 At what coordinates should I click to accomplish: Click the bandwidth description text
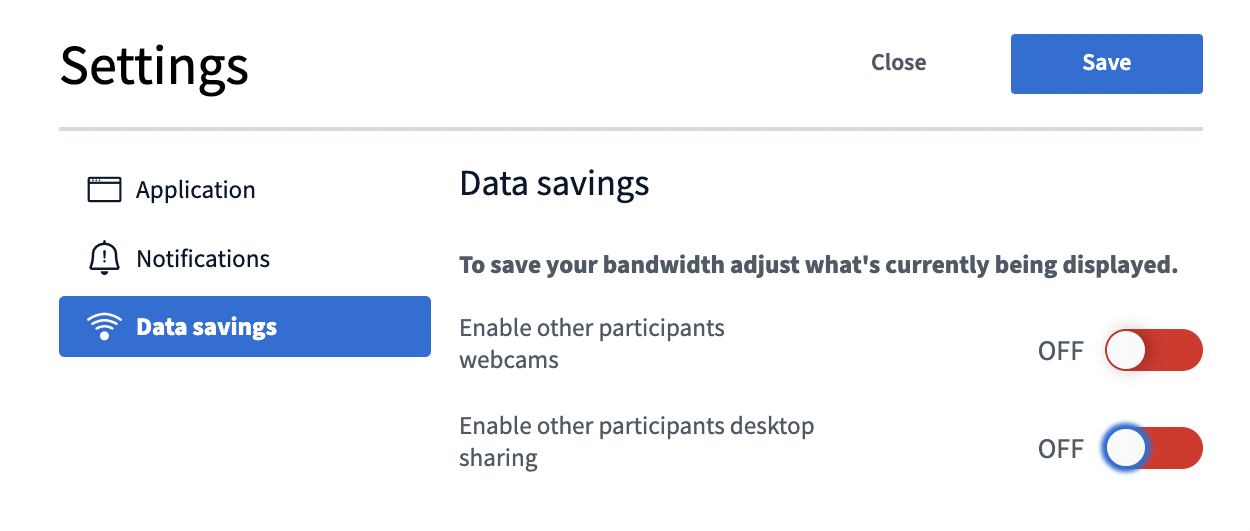click(x=818, y=266)
